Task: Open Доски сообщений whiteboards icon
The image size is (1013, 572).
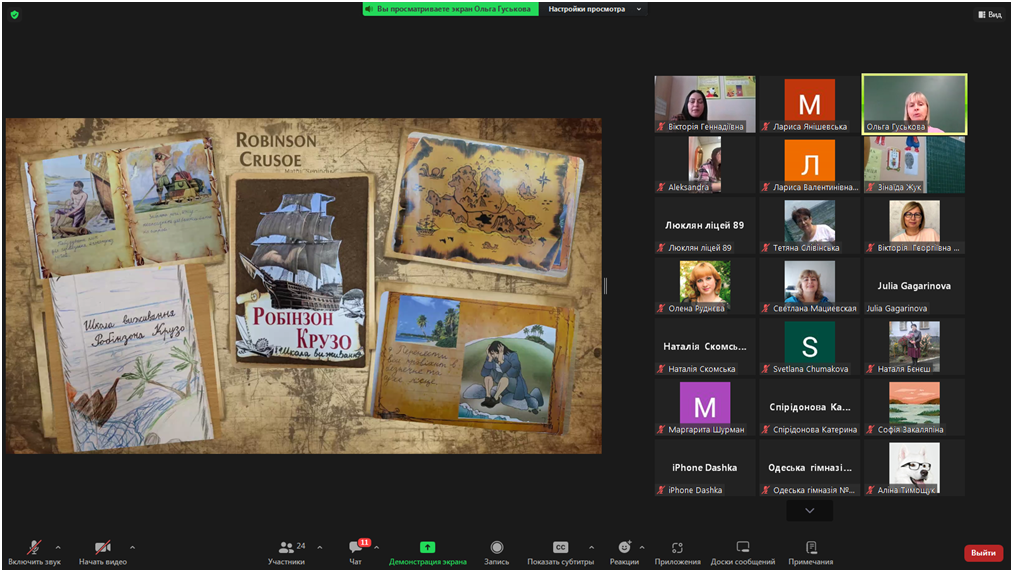Action: click(x=742, y=548)
